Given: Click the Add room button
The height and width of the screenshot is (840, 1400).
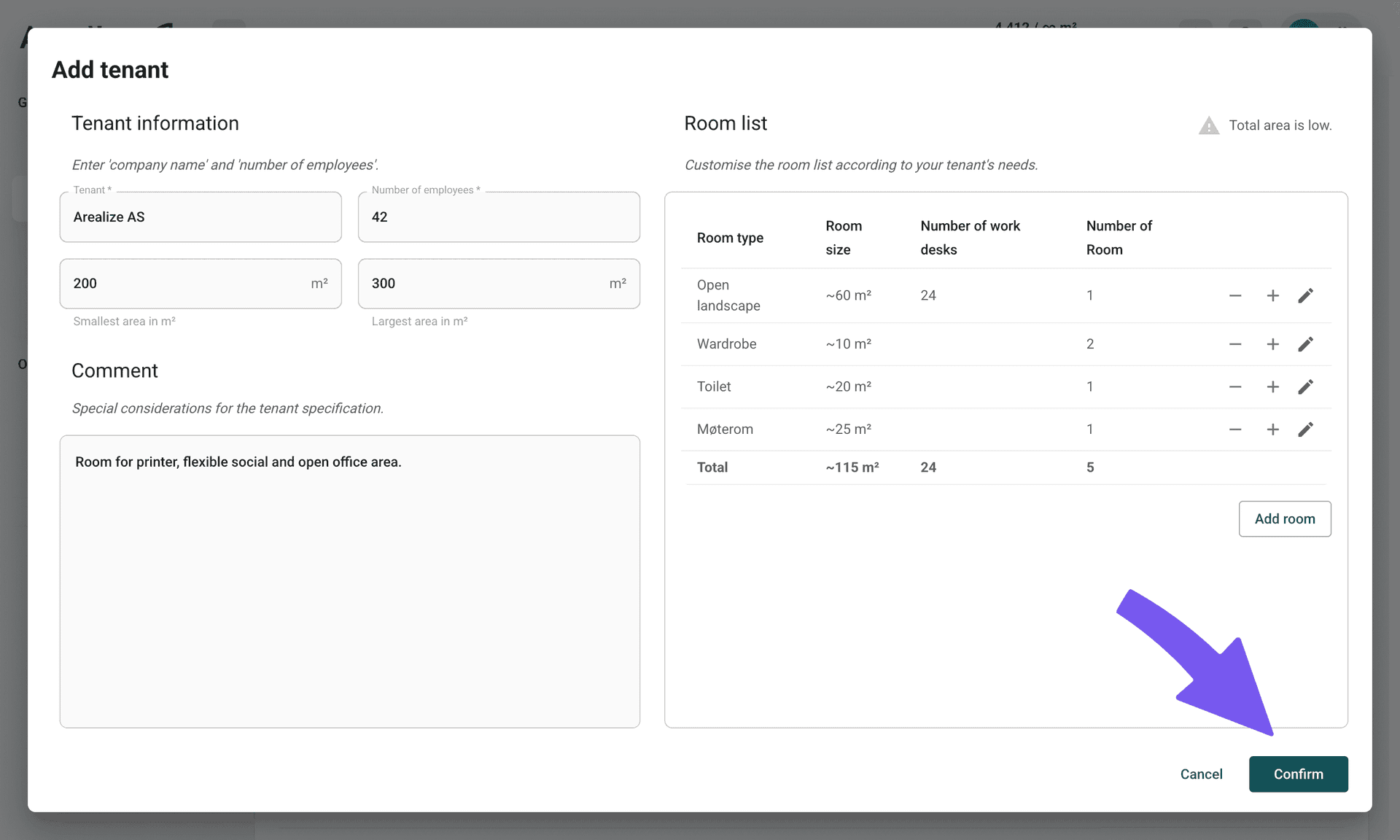Looking at the screenshot, I should [x=1285, y=518].
